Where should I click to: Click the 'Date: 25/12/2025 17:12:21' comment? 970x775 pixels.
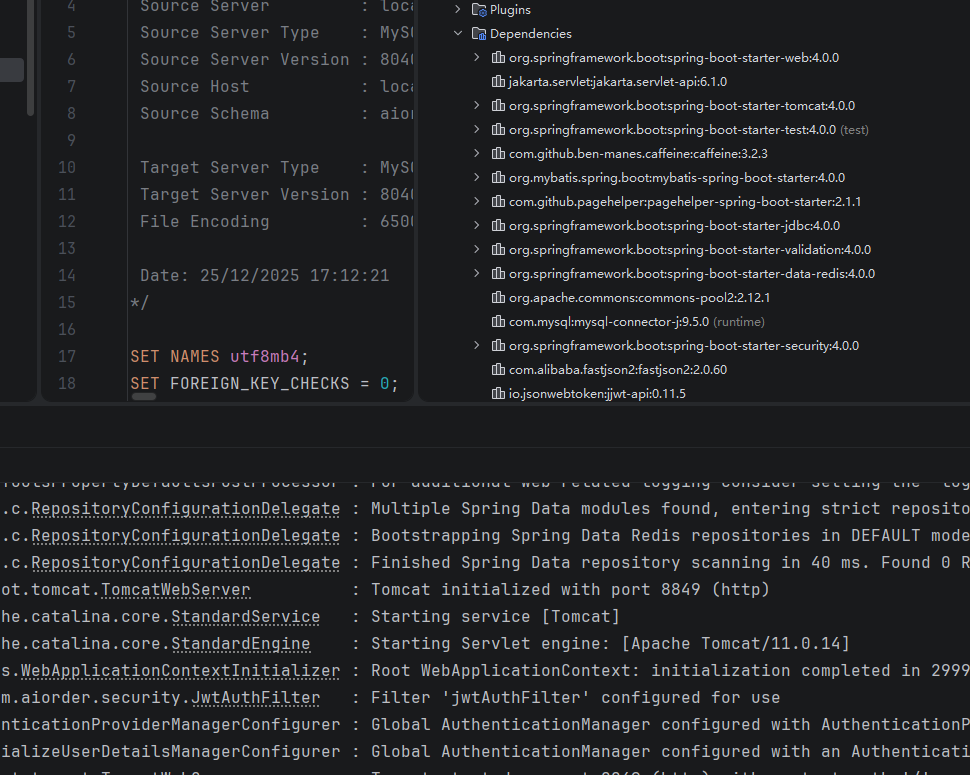click(265, 275)
